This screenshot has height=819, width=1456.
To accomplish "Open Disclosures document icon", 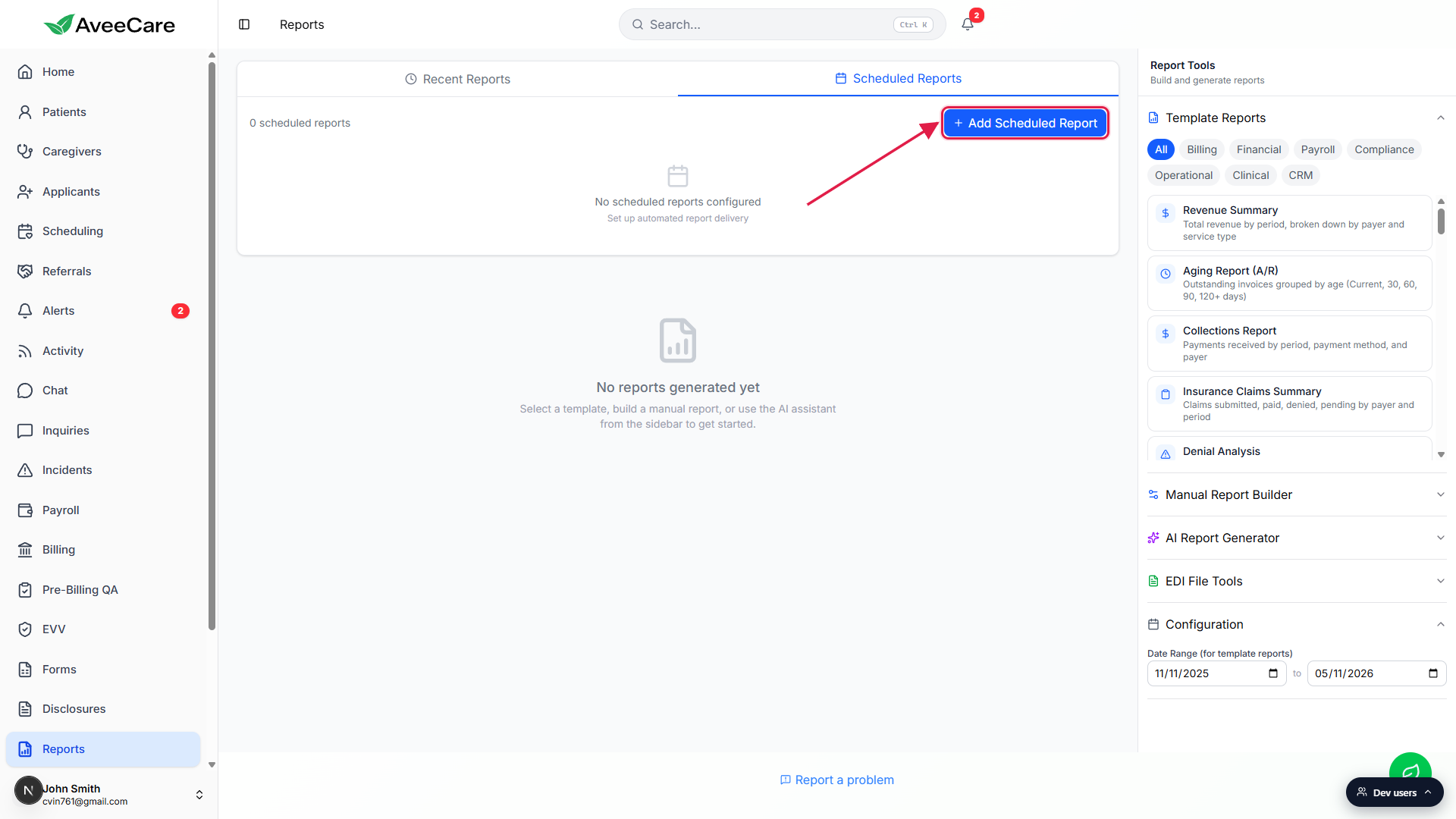I will pyautogui.click(x=25, y=709).
